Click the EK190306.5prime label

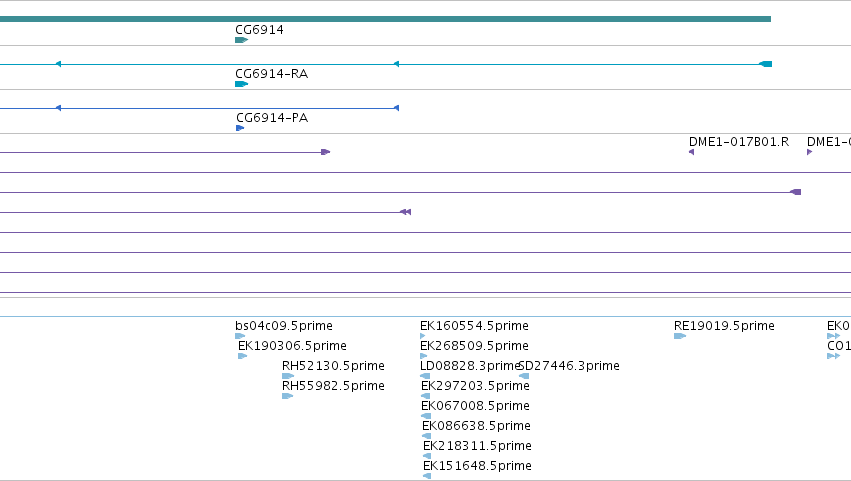coord(292,346)
